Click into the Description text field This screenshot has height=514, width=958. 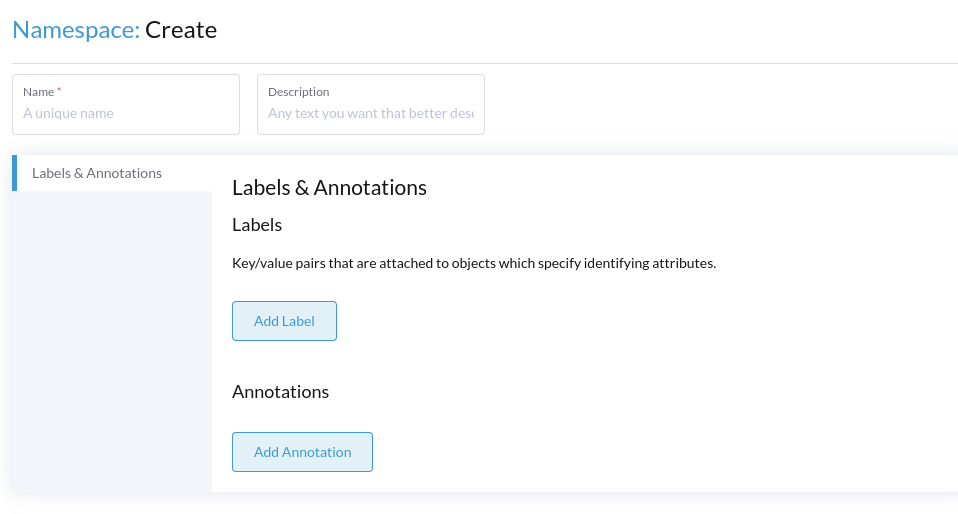point(371,114)
